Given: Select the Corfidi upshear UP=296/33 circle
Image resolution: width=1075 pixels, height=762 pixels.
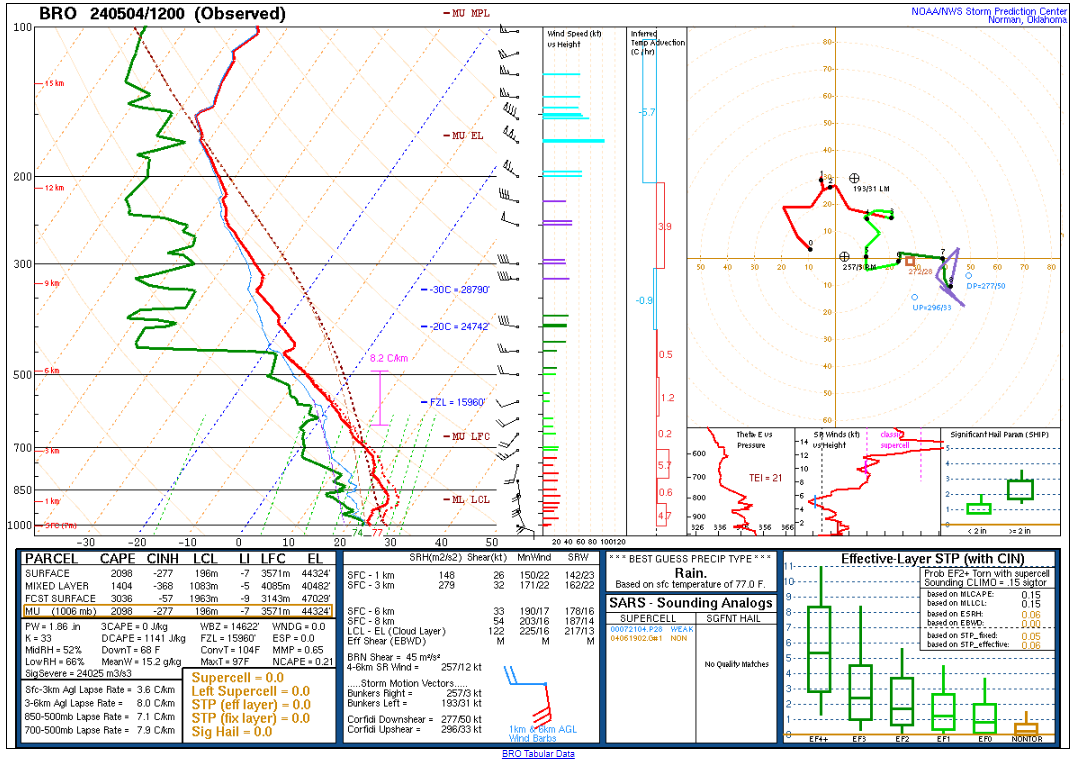Looking at the screenshot, I should [914, 297].
